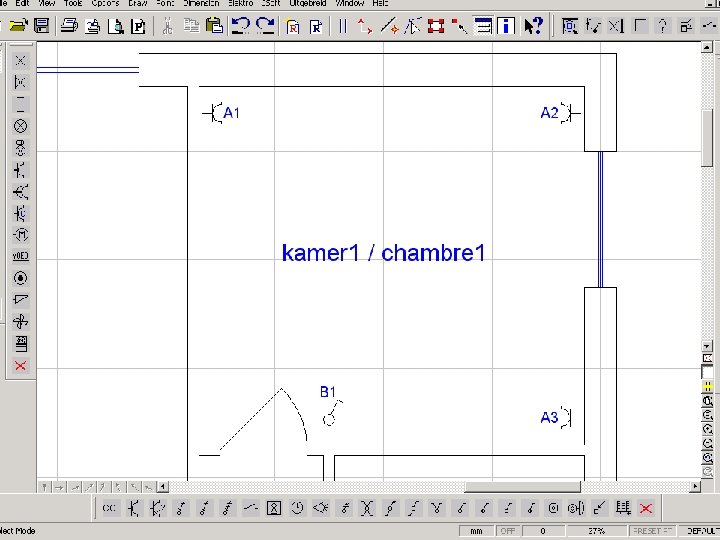Viewport: 720px width, 540px height.
Task: Click the yellow grid icon on right strip
Action: (x=708, y=387)
